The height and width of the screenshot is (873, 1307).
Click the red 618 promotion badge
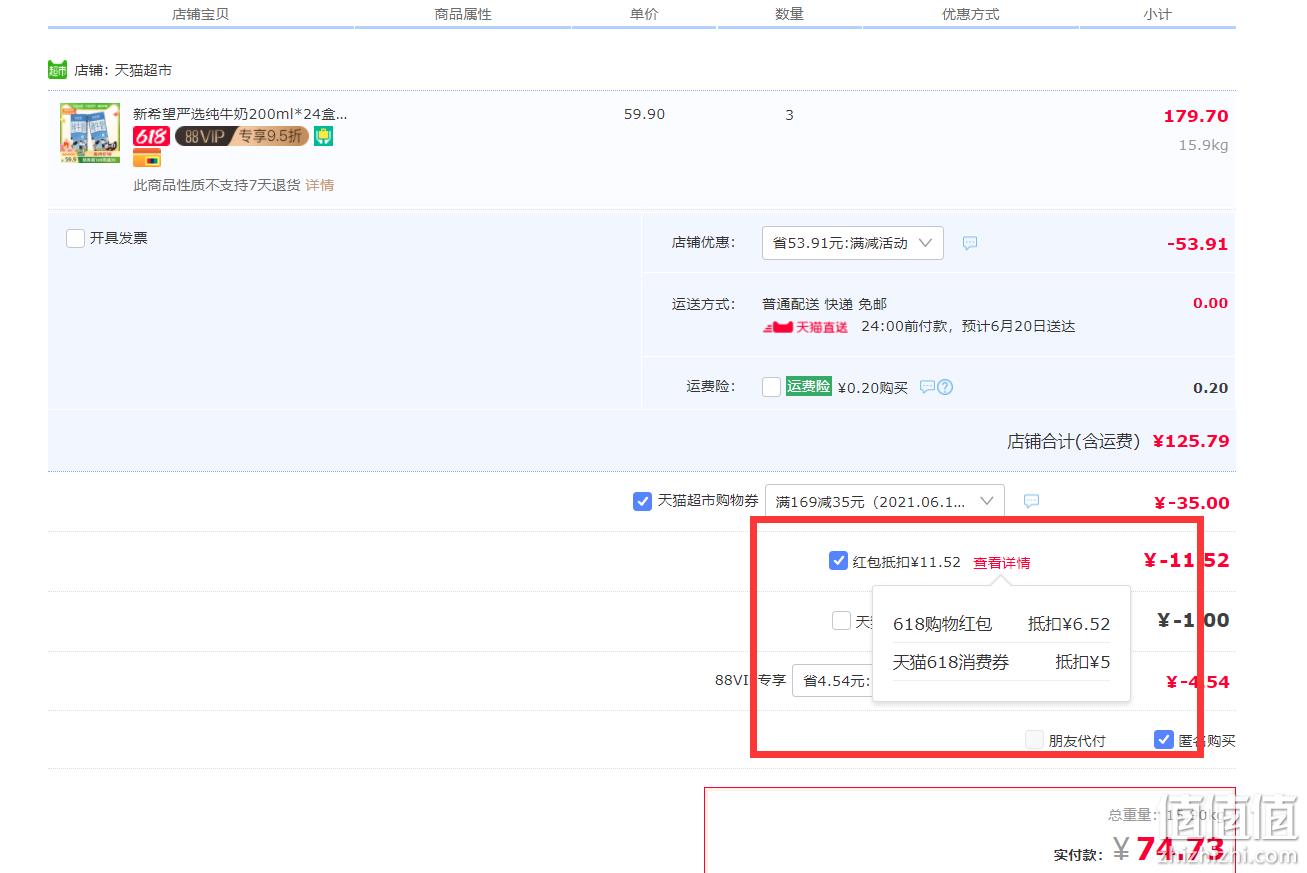pos(152,136)
